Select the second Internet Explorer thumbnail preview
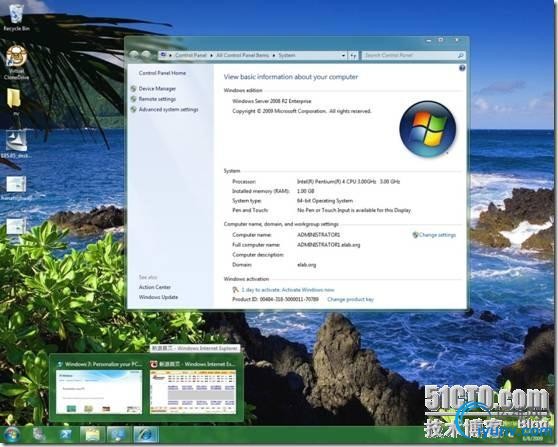Viewport: 558px width, 447px height. (x=193, y=391)
